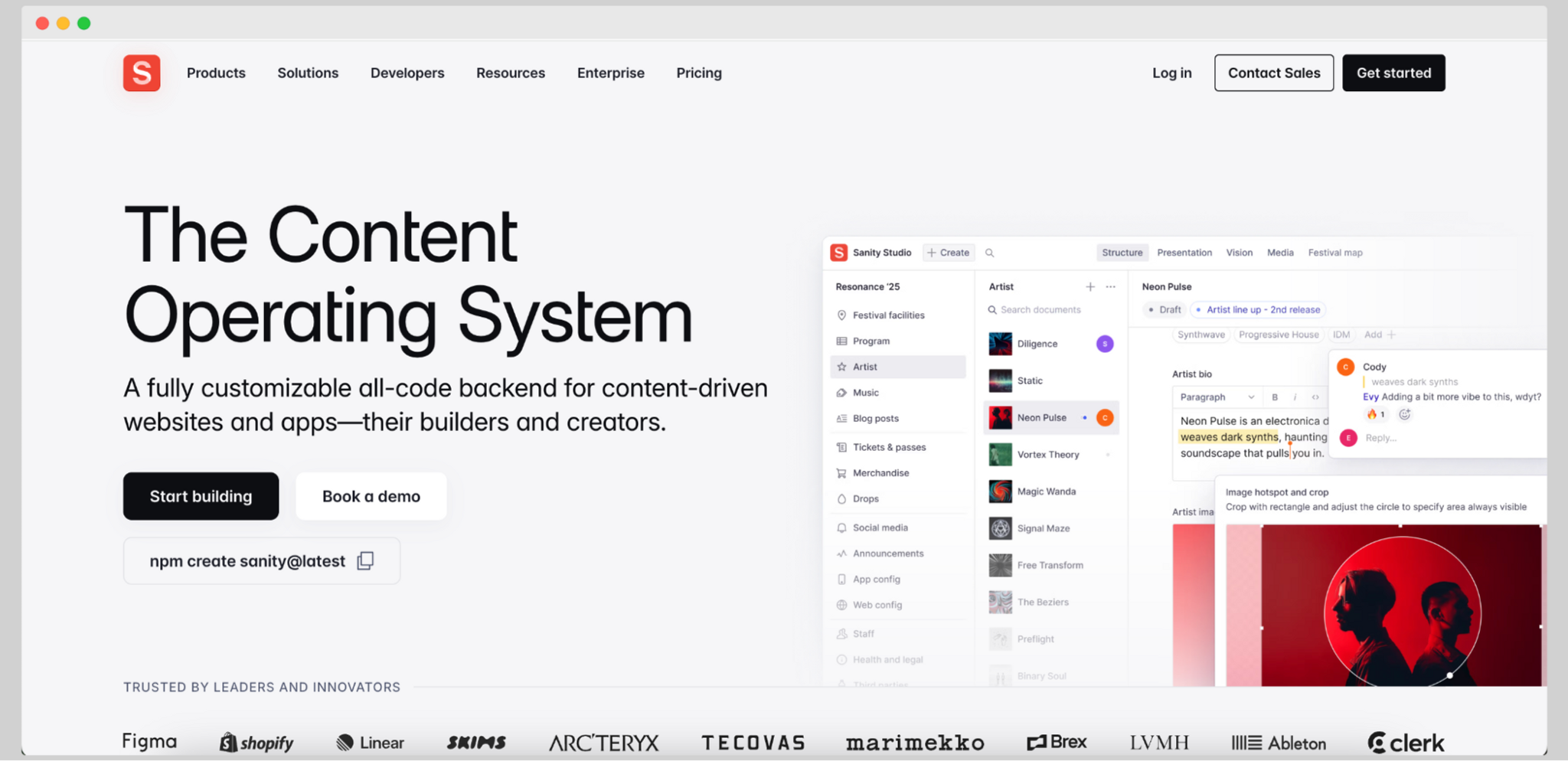This screenshot has height=761, width=1568.
Task: Click the Draft status badge
Action: pyautogui.click(x=1165, y=310)
